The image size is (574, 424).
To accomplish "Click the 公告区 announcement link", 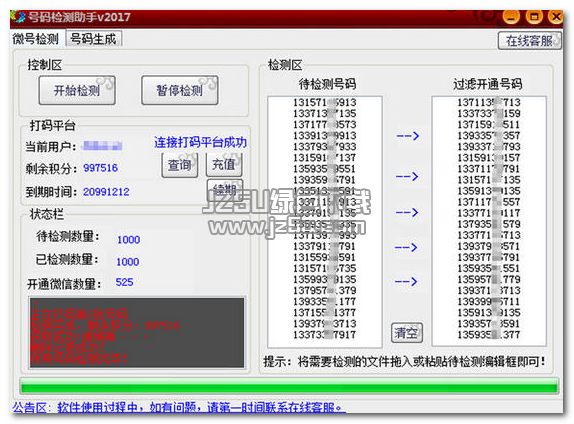I will [x=179, y=407].
